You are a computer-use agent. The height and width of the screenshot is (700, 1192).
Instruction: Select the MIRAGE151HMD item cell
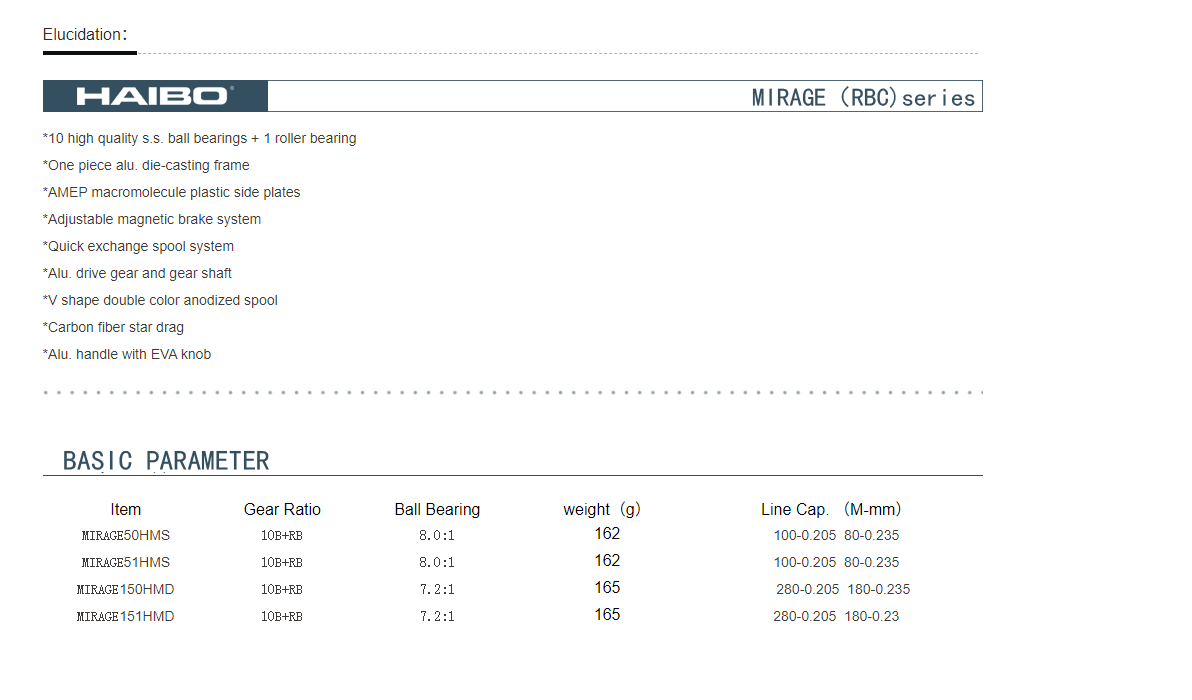125,616
